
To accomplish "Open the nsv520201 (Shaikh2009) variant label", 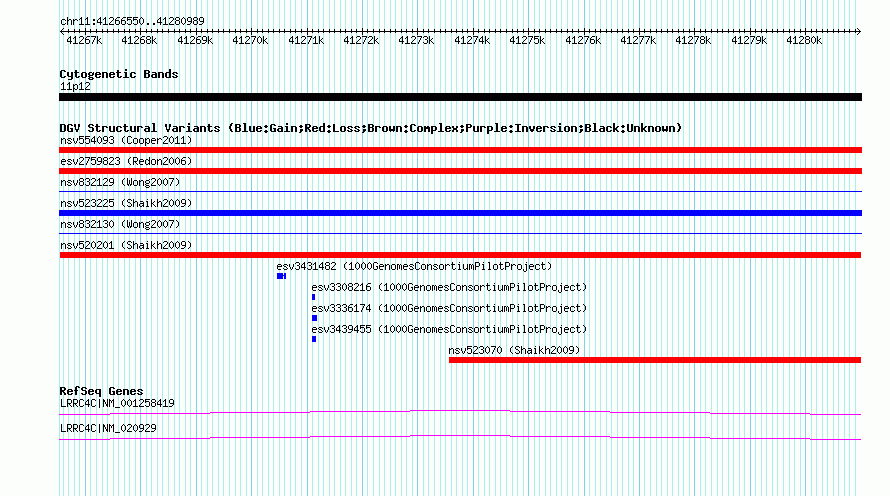I will point(126,245).
